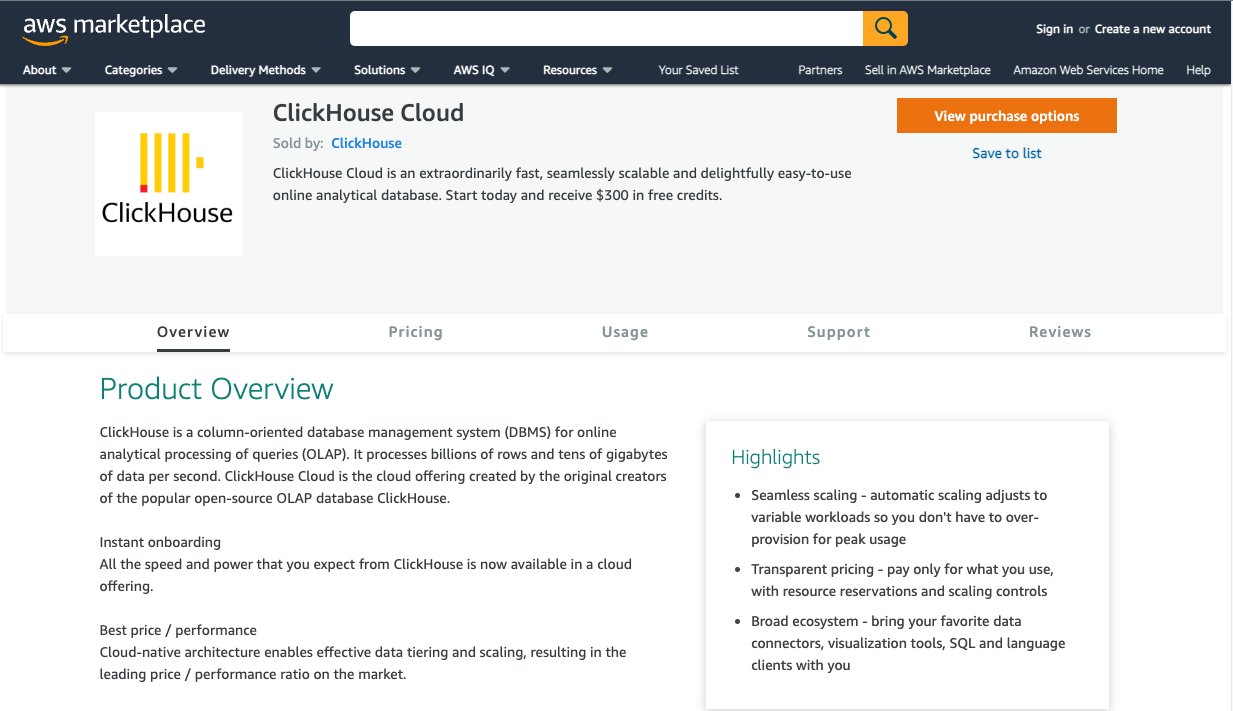Expand Delivery Methods menu
Image resolution: width=1233 pixels, height=711 pixels.
pos(265,70)
